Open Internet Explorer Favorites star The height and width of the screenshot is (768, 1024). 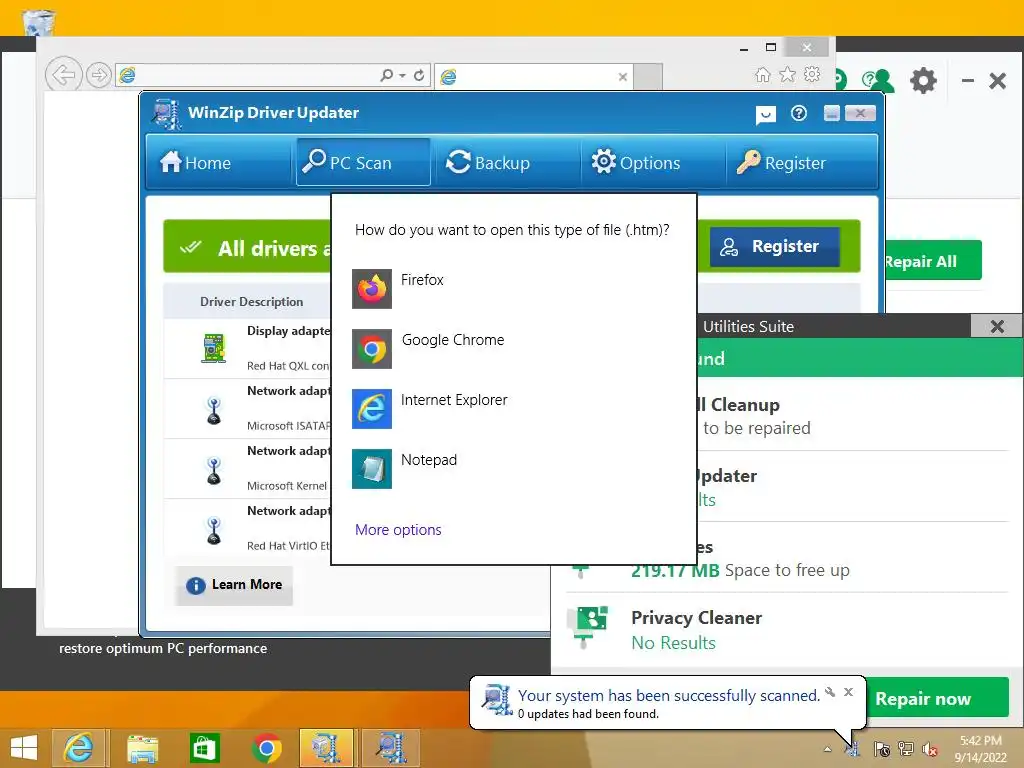[788, 74]
